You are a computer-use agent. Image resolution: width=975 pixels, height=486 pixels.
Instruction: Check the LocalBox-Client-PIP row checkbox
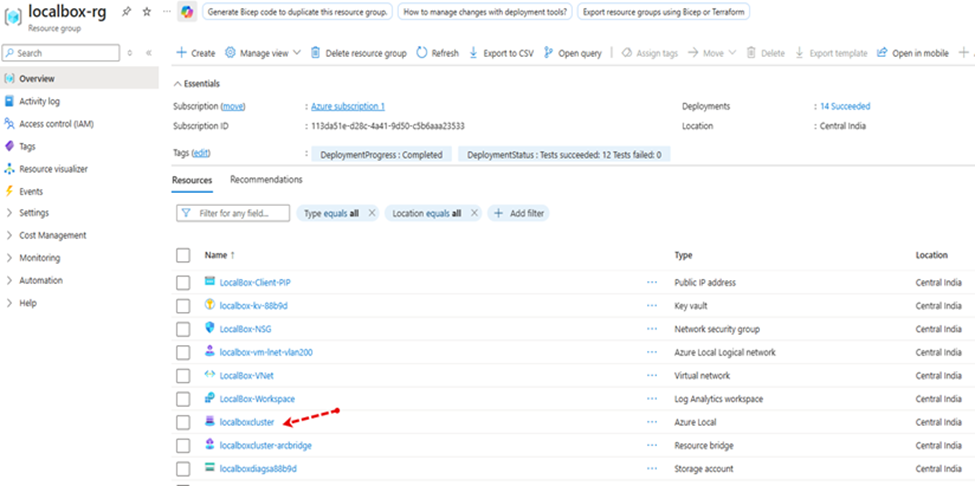[x=183, y=283]
